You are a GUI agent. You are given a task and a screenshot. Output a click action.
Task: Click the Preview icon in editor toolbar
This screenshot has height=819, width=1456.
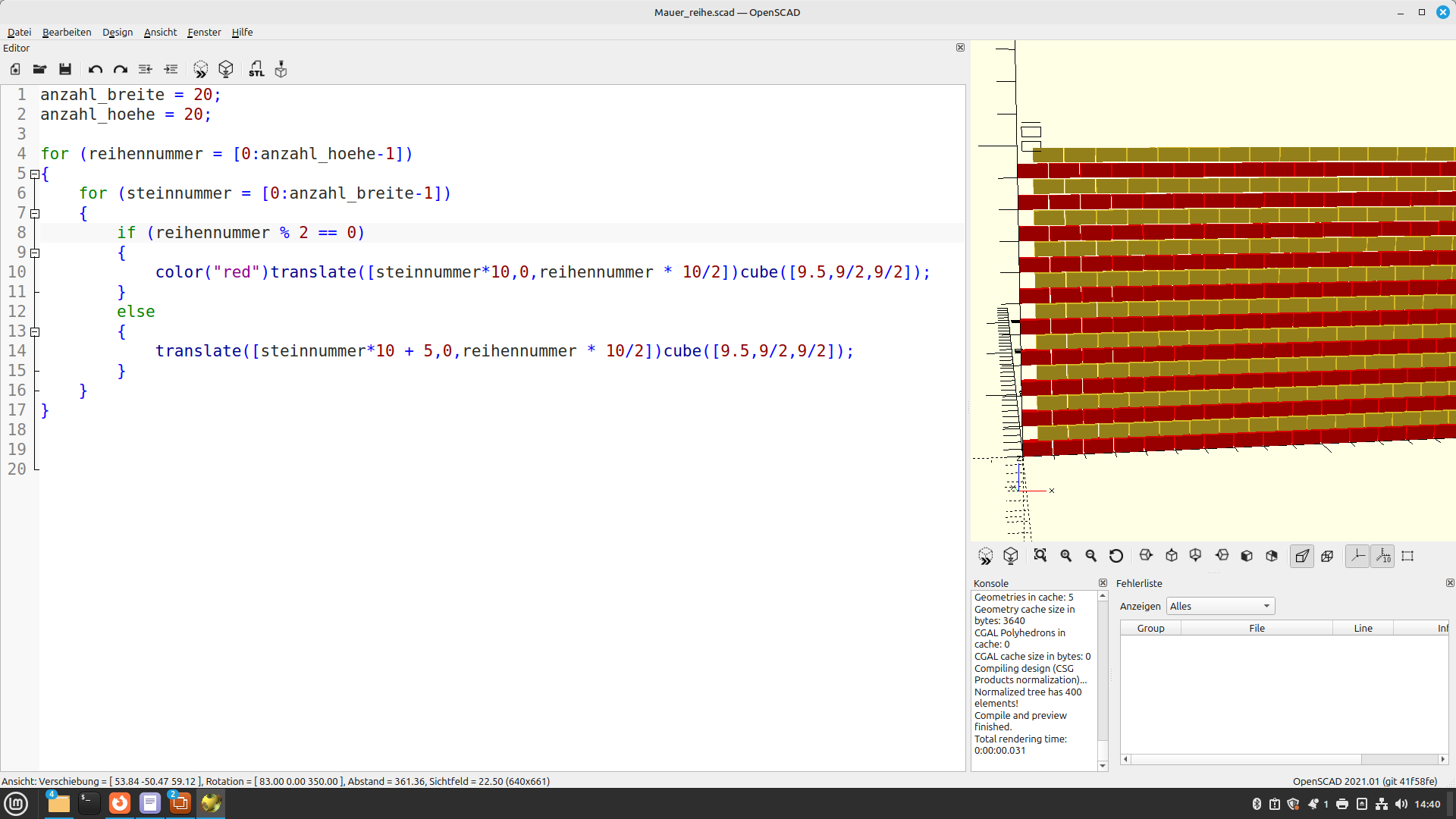pos(200,69)
